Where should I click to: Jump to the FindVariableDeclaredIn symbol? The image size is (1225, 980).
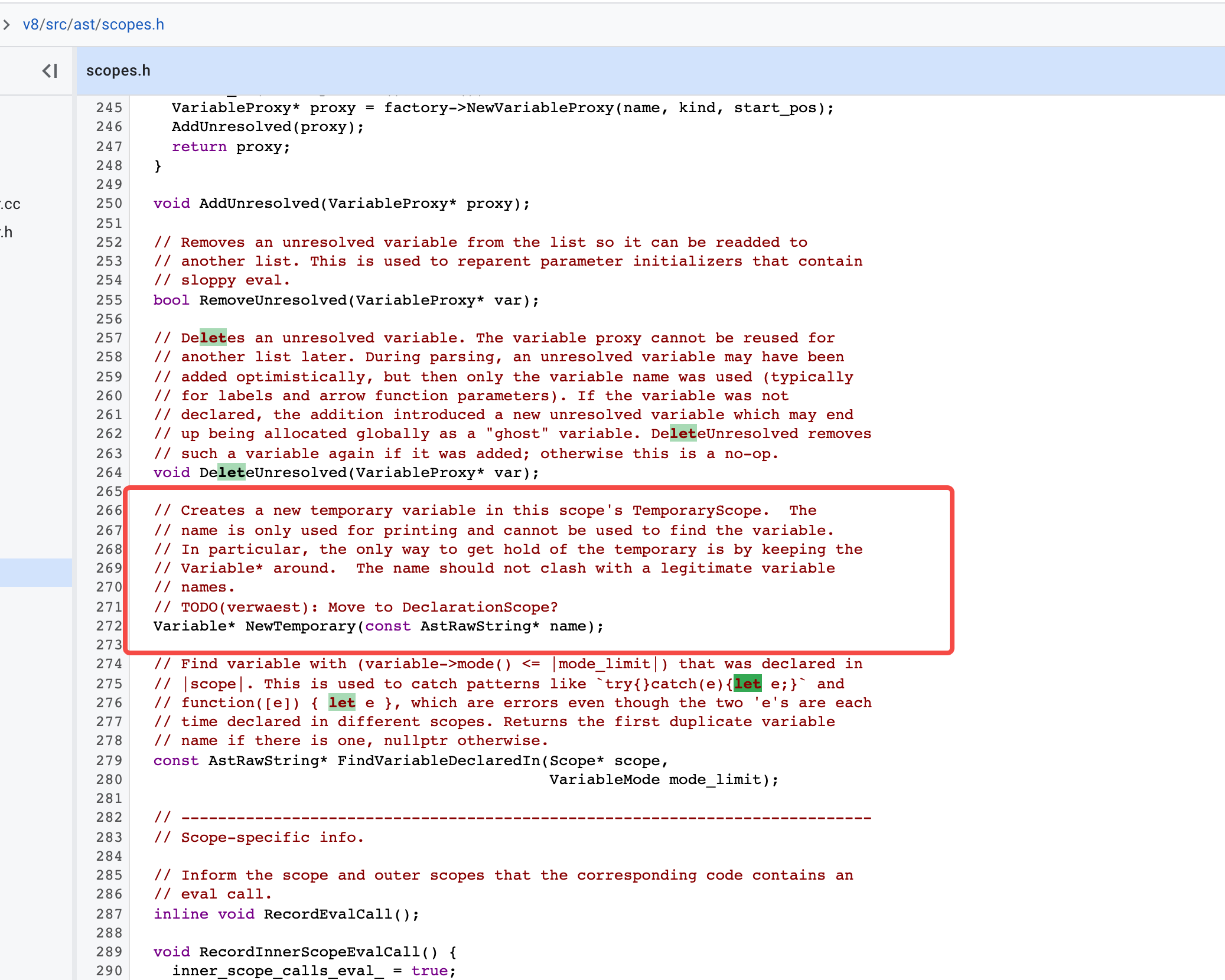pyautogui.click(x=439, y=760)
